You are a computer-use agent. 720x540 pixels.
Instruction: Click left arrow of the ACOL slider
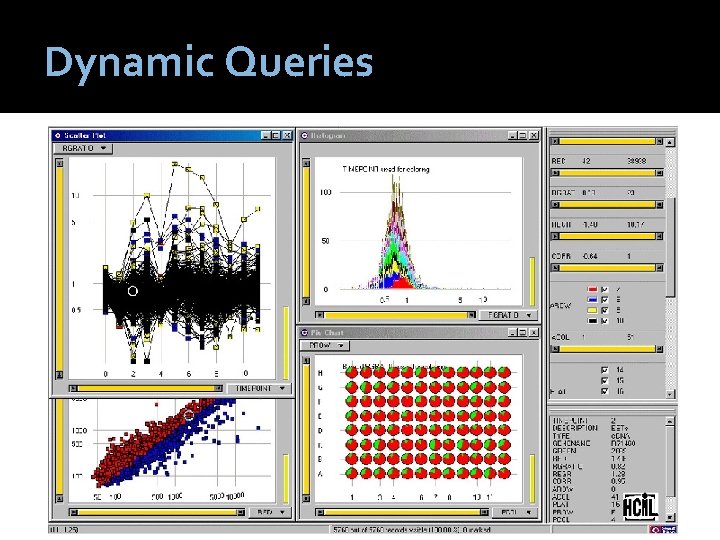tap(555, 349)
